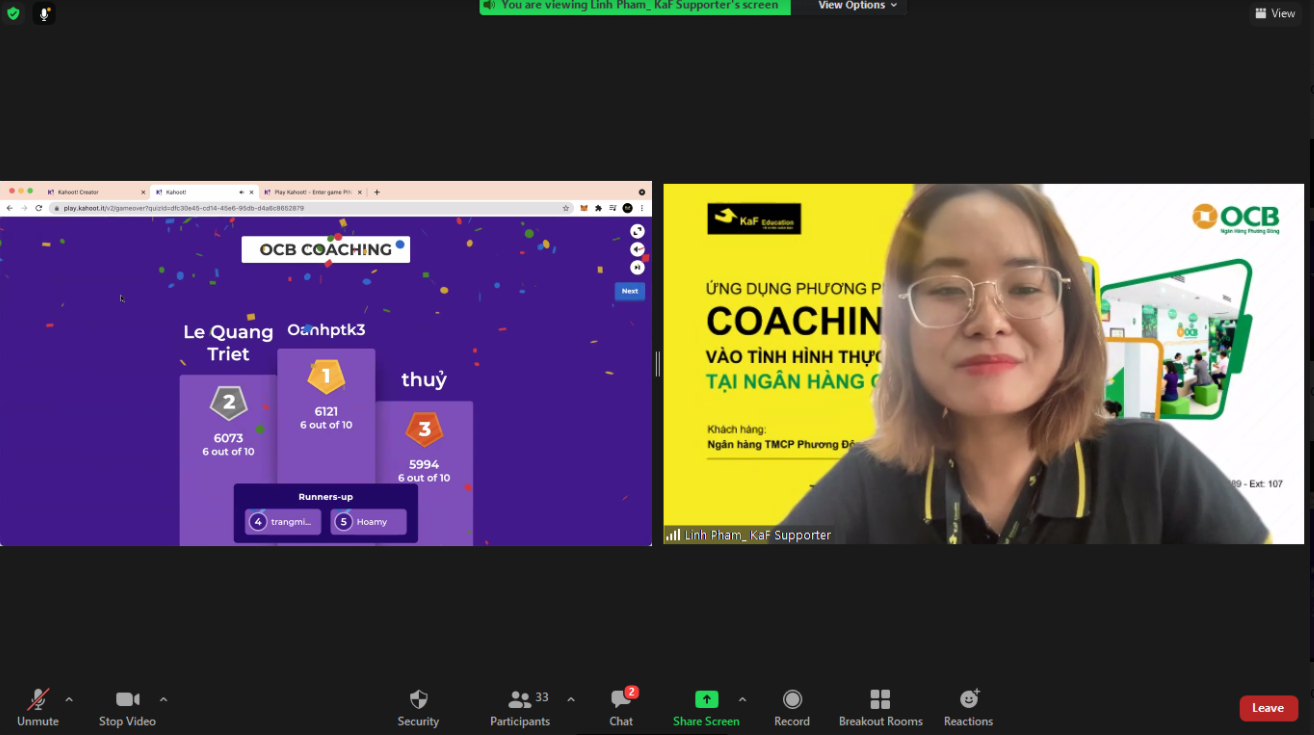Viewport: 1314px width, 735px height.
Task: Click runner-up 5 'Hoamy'
Action: (x=369, y=522)
